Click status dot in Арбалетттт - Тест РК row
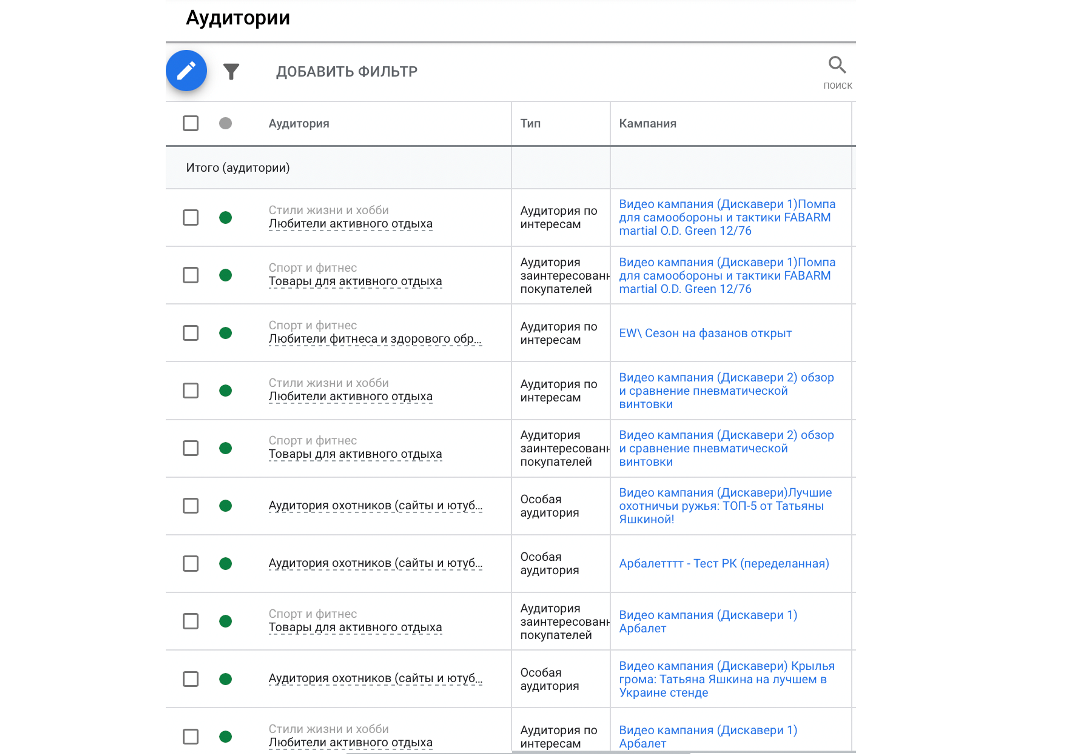This screenshot has width=1082, height=754. point(226,564)
